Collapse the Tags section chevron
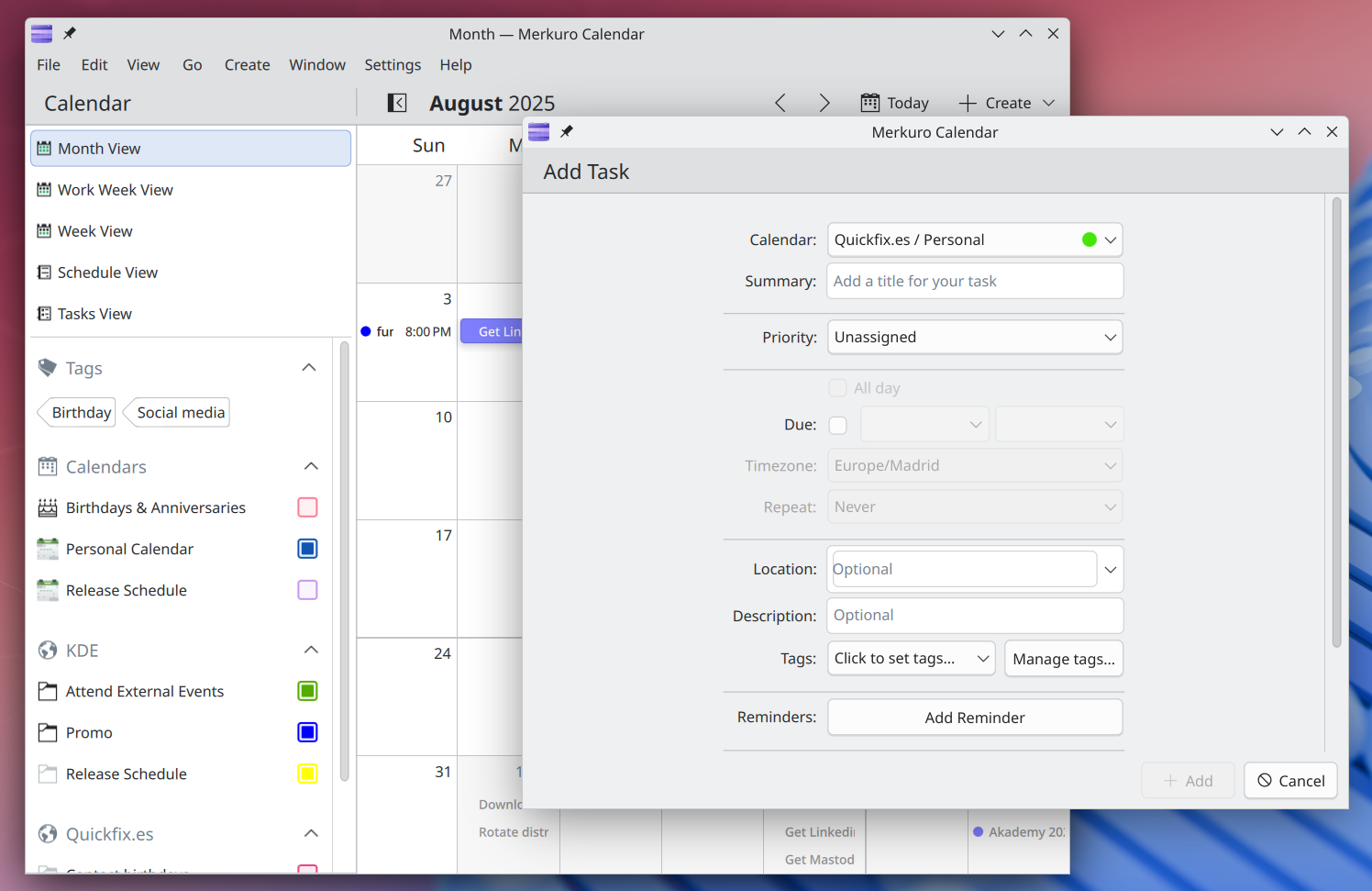This screenshot has width=1372, height=891. click(x=310, y=368)
